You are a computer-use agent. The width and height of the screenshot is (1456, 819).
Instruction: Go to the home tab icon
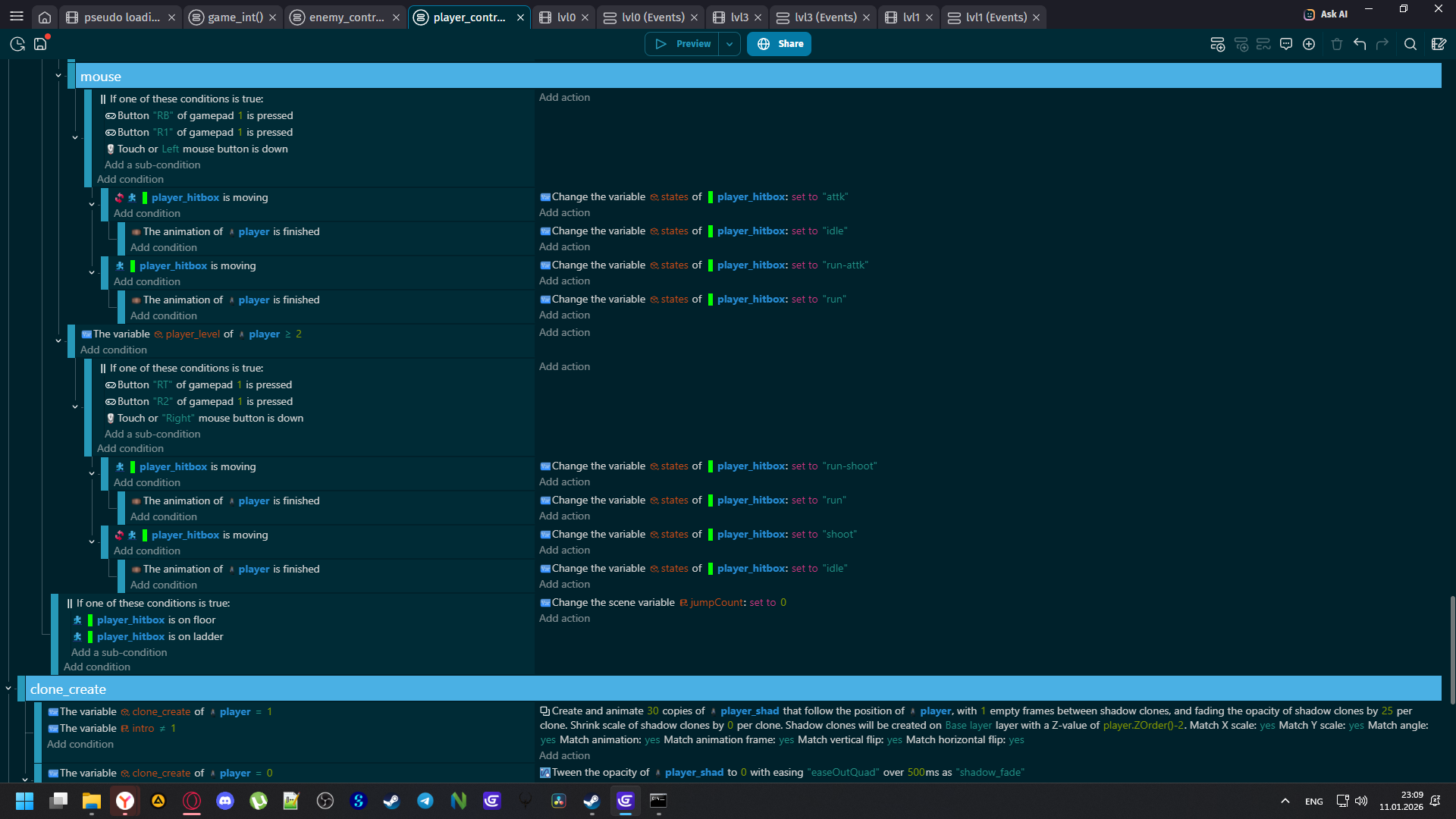tap(45, 17)
